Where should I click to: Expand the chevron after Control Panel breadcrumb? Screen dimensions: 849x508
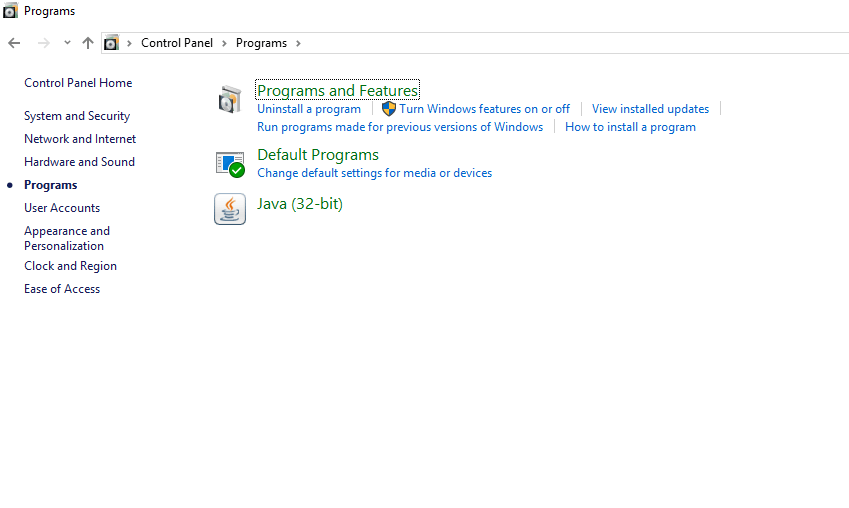click(x=225, y=43)
